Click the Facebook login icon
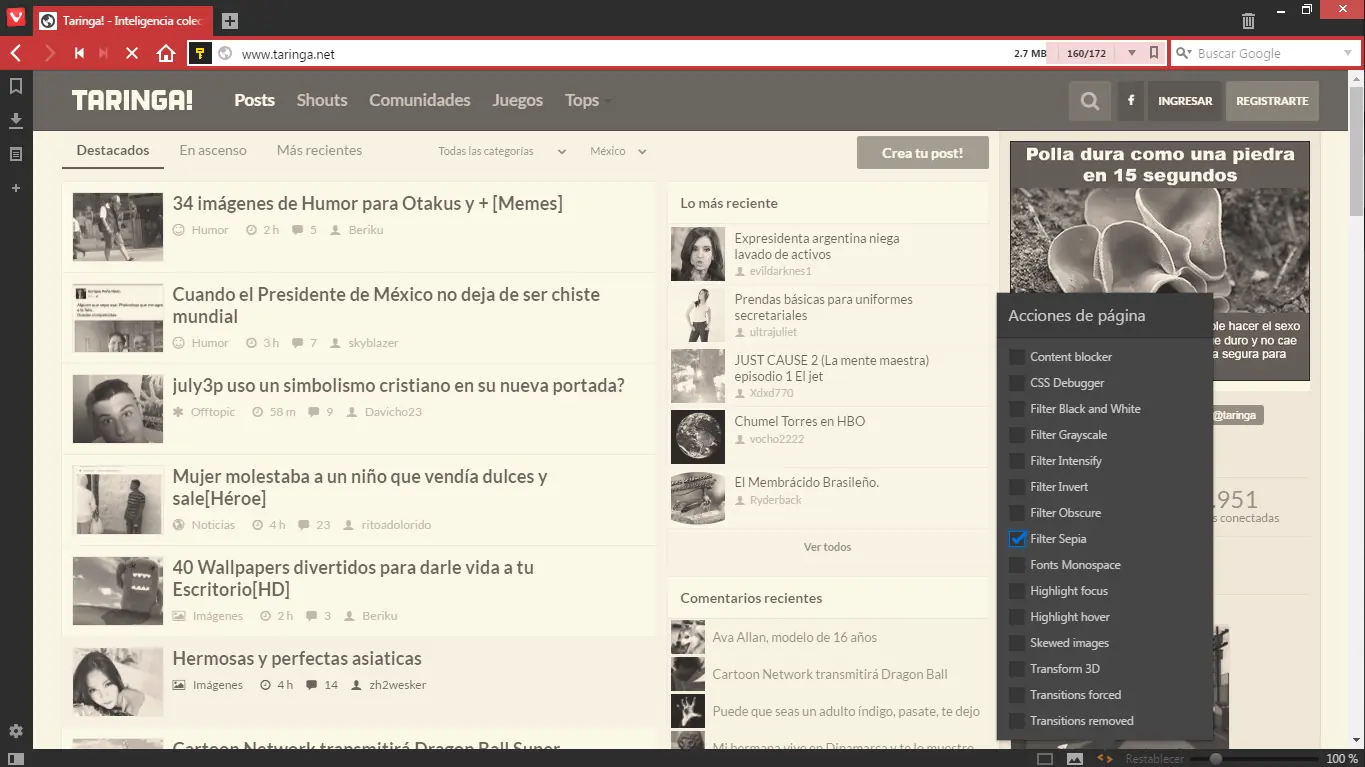 1131,101
